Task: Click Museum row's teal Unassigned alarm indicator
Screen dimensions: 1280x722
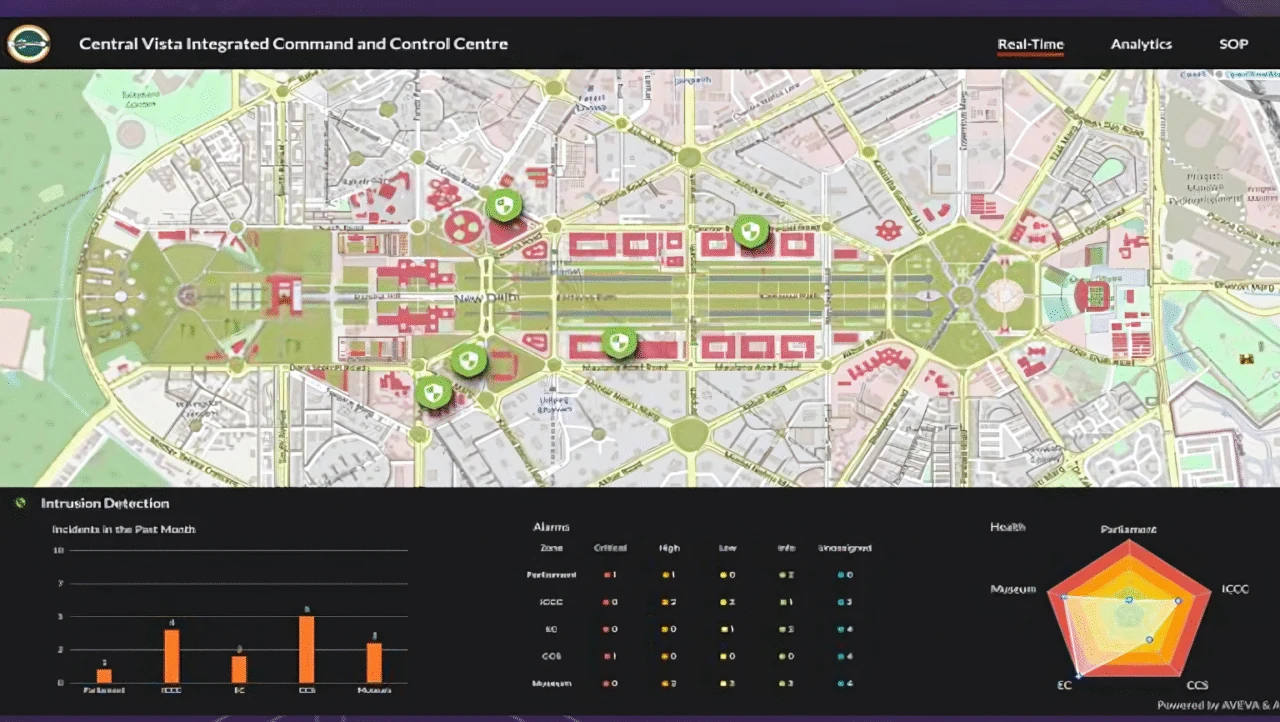Action: coord(841,683)
